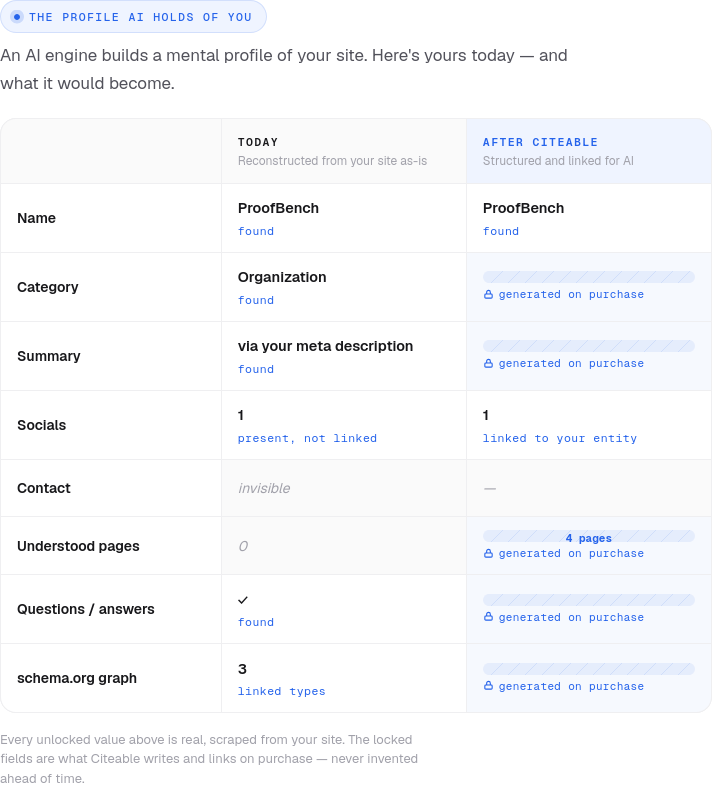The height and width of the screenshot is (788, 712).
Task: Click the lock icon in Summary row
Action: pos(488,363)
